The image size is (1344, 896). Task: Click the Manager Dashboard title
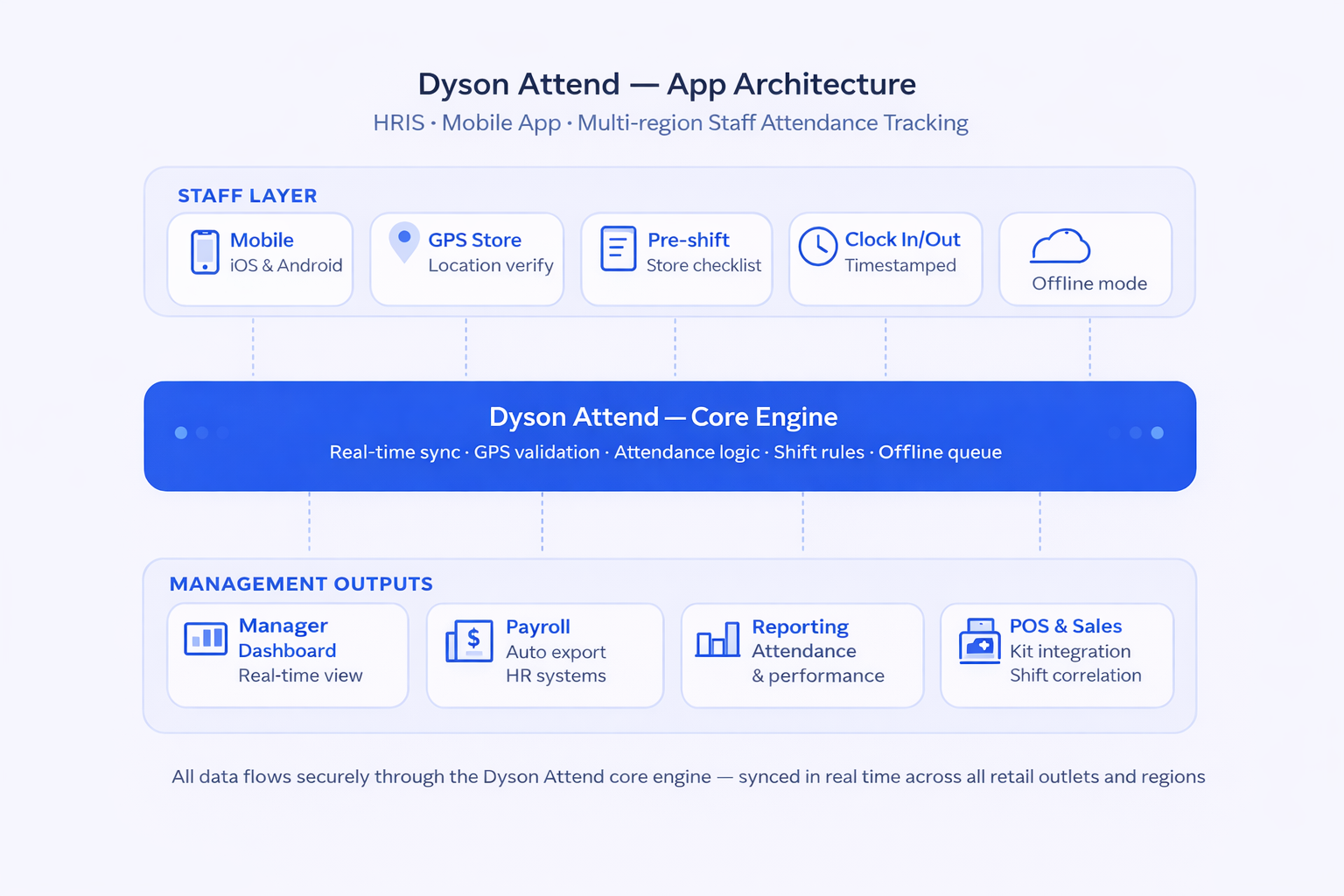[x=287, y=638]
